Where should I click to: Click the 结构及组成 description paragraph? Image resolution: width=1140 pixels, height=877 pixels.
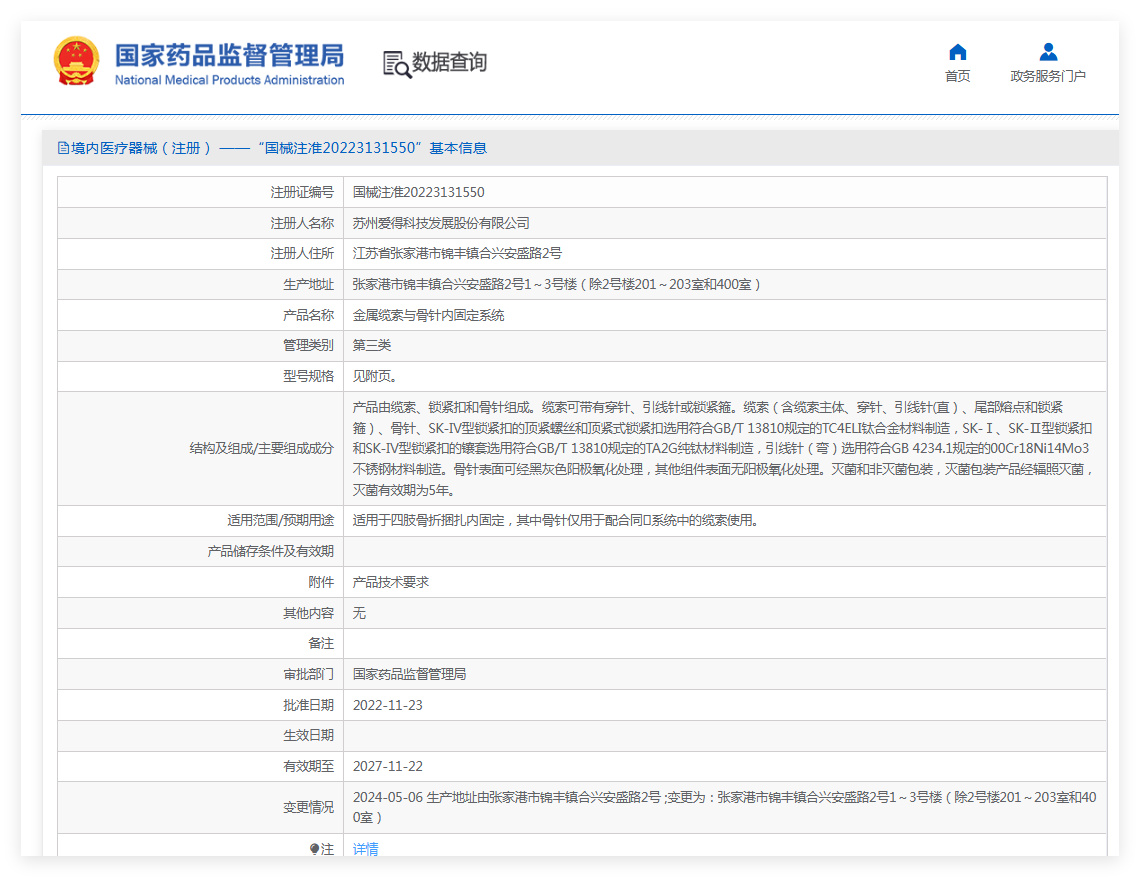click(723, 449)
